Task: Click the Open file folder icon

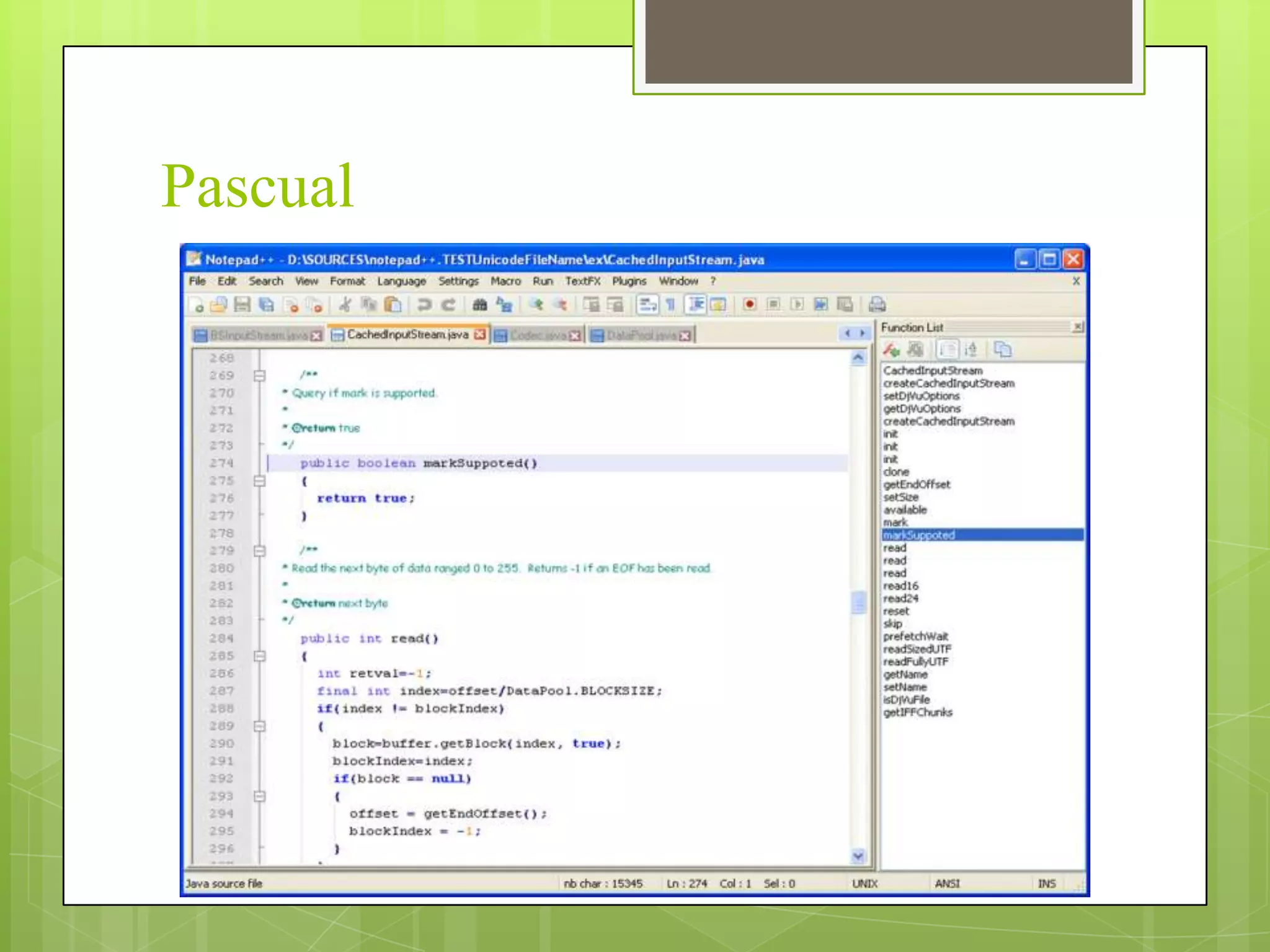Action: (x=219, y=304)
